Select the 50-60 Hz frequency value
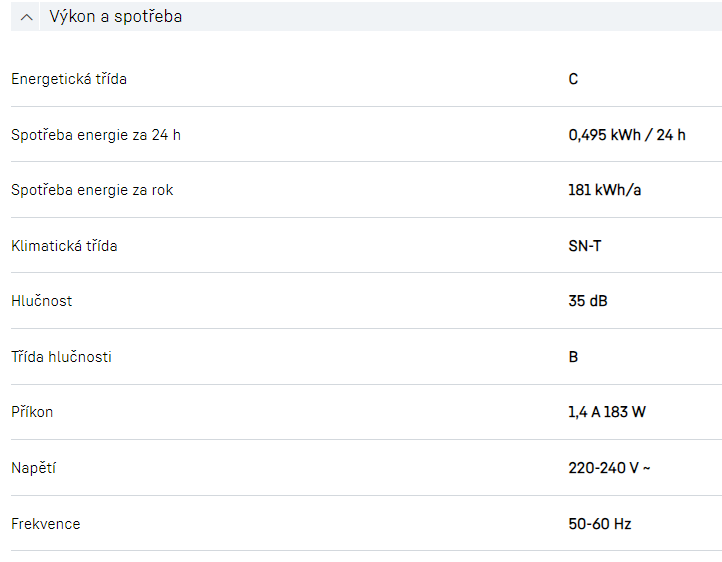Viewport: 722px width, 562px height. [600, 524]
